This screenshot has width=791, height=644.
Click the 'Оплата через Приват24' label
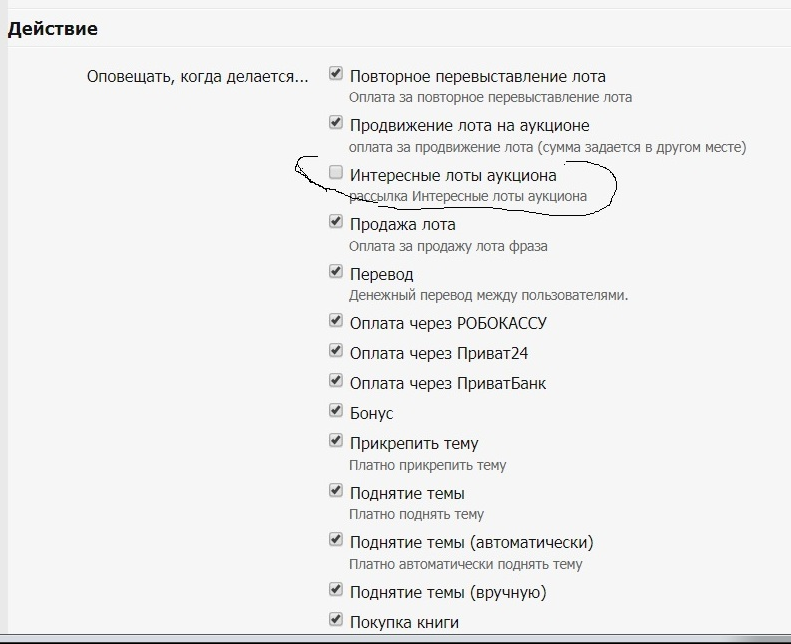pos(439,354)
